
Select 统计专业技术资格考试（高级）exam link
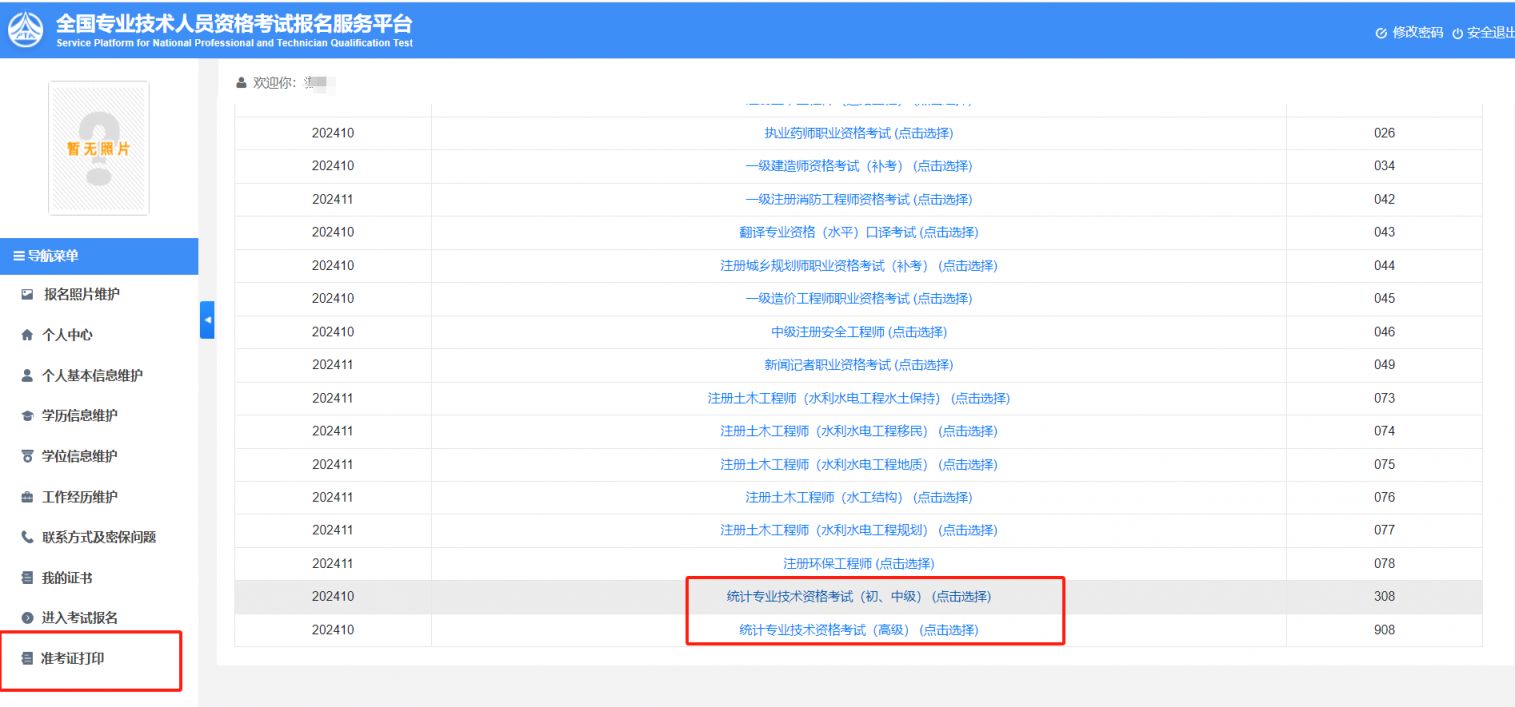[858, 630]
